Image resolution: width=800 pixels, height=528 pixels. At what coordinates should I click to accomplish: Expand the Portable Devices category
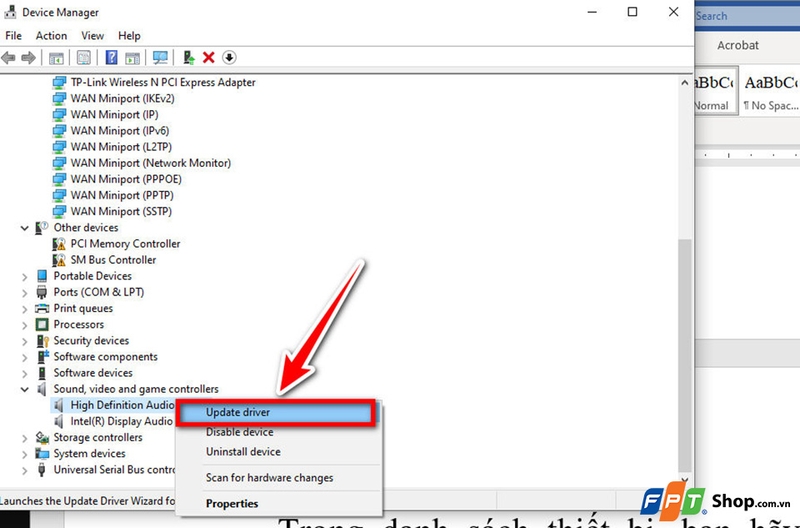pyautogui.click(x=24, y=276)
